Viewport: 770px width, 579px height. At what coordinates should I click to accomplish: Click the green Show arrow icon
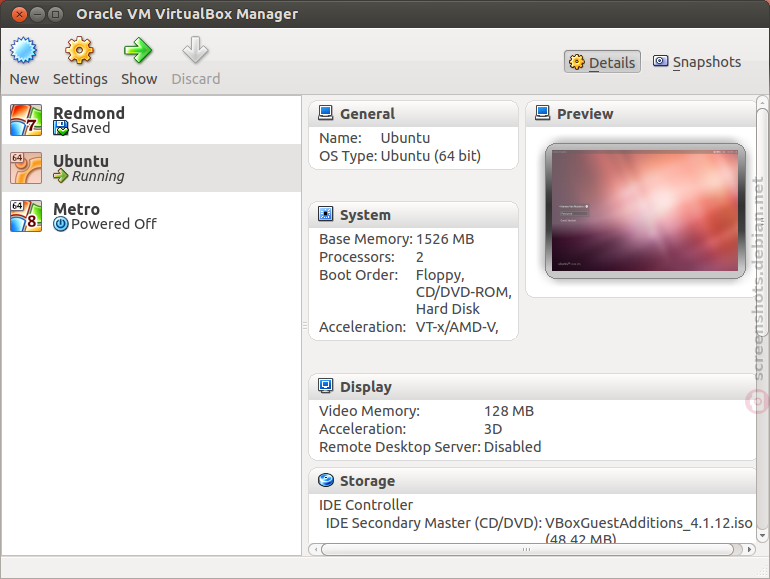coord(138,50)
